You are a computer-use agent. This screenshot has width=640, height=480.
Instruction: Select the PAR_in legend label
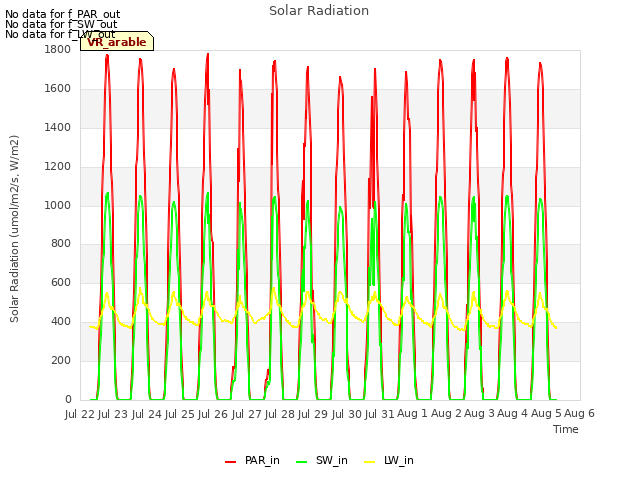point(262,460)
